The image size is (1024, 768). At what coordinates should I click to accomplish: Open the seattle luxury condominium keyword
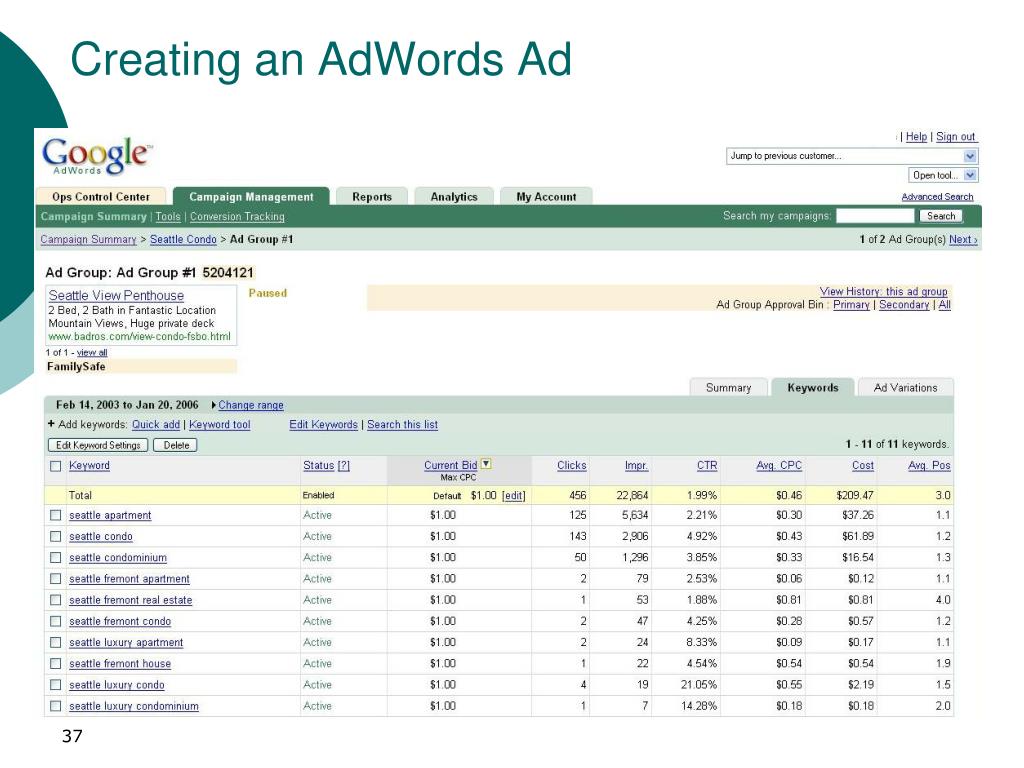(x=134, y=706)
